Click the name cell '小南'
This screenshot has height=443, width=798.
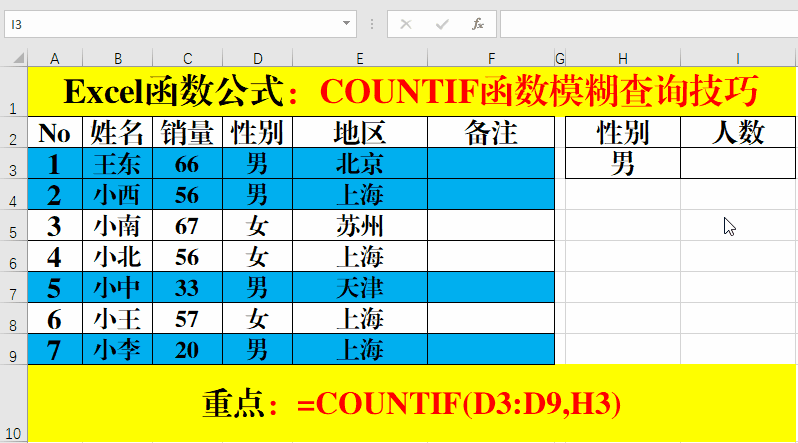coord(118,226)
